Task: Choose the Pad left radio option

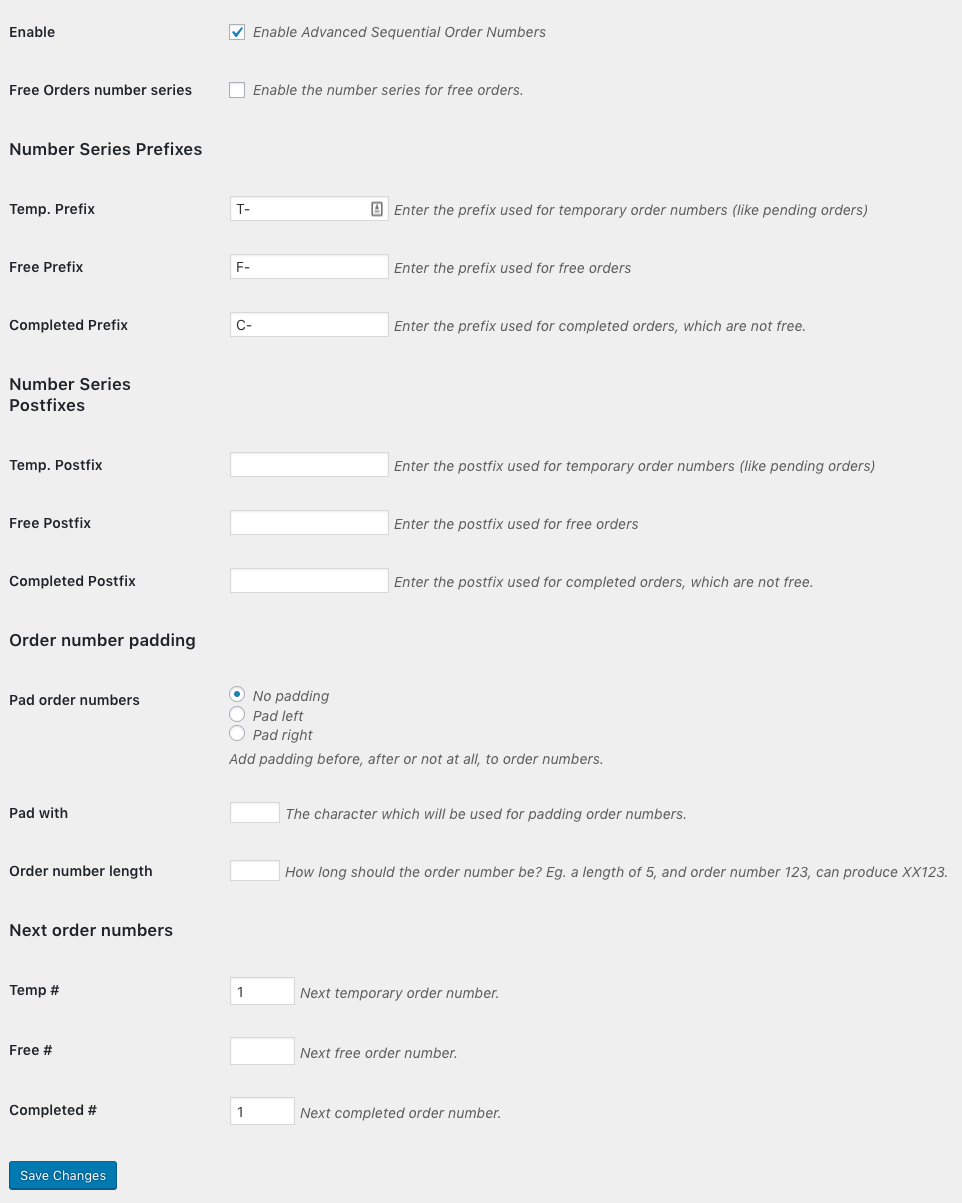Action: 237,714
